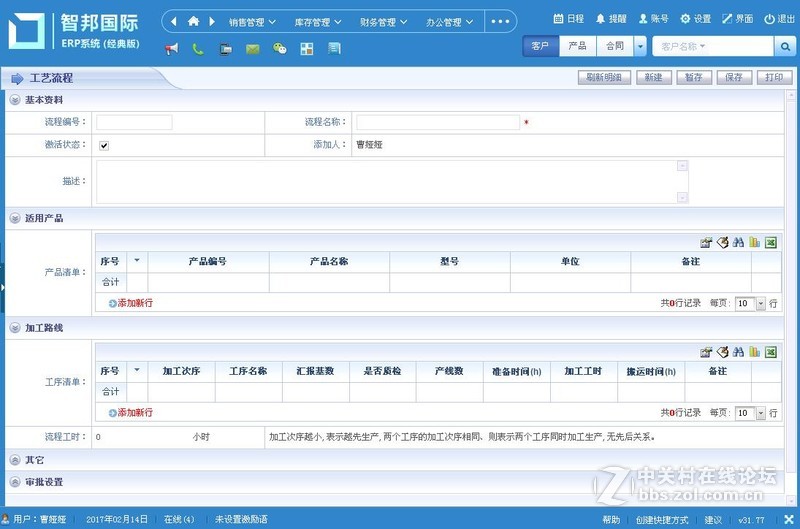This screenshot has width=800, height=529.
Task: Open 帮助 in status bar
Action: point(611,520)
